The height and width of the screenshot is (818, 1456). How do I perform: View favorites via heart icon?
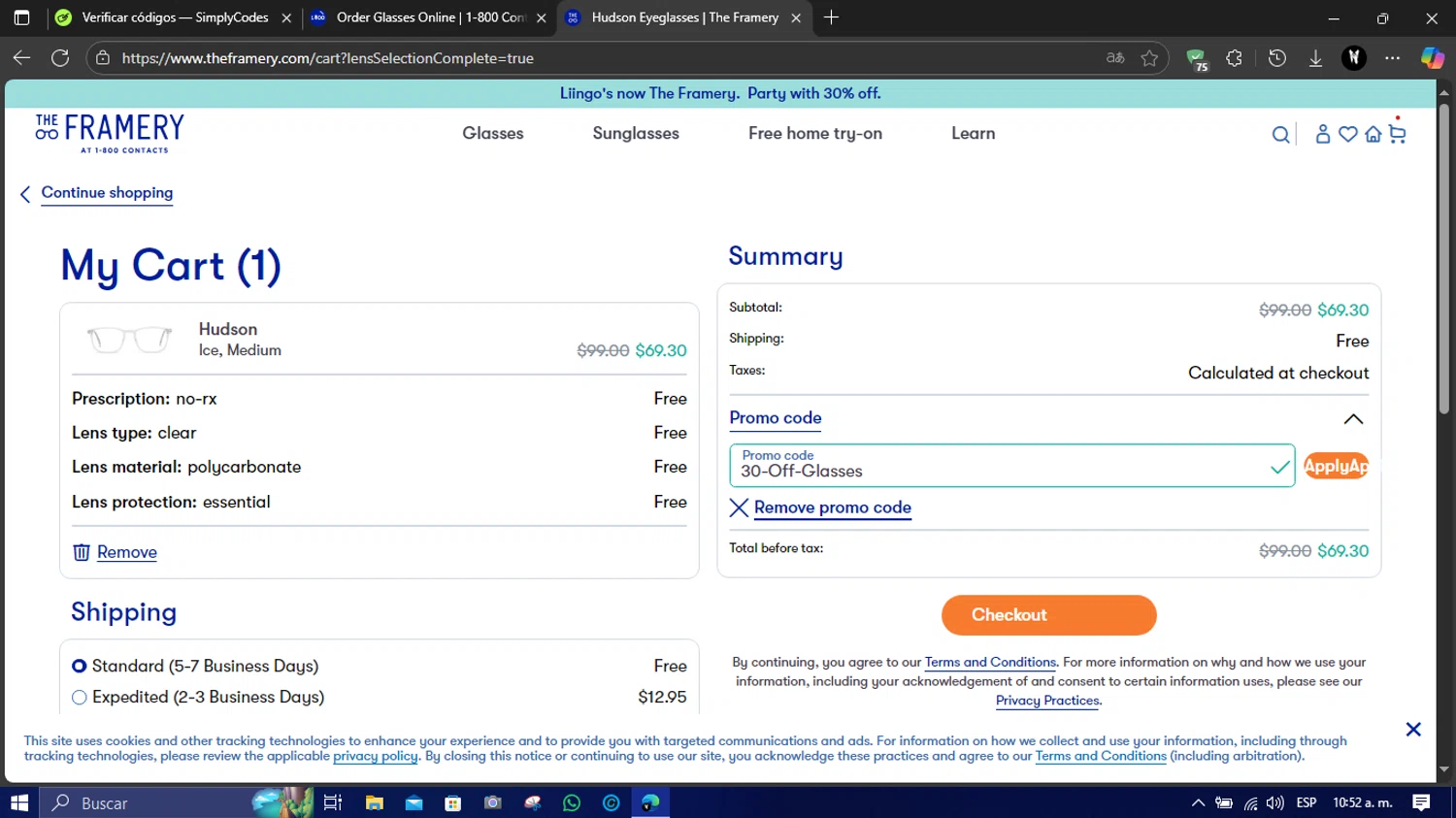[x=1347, y=134]
